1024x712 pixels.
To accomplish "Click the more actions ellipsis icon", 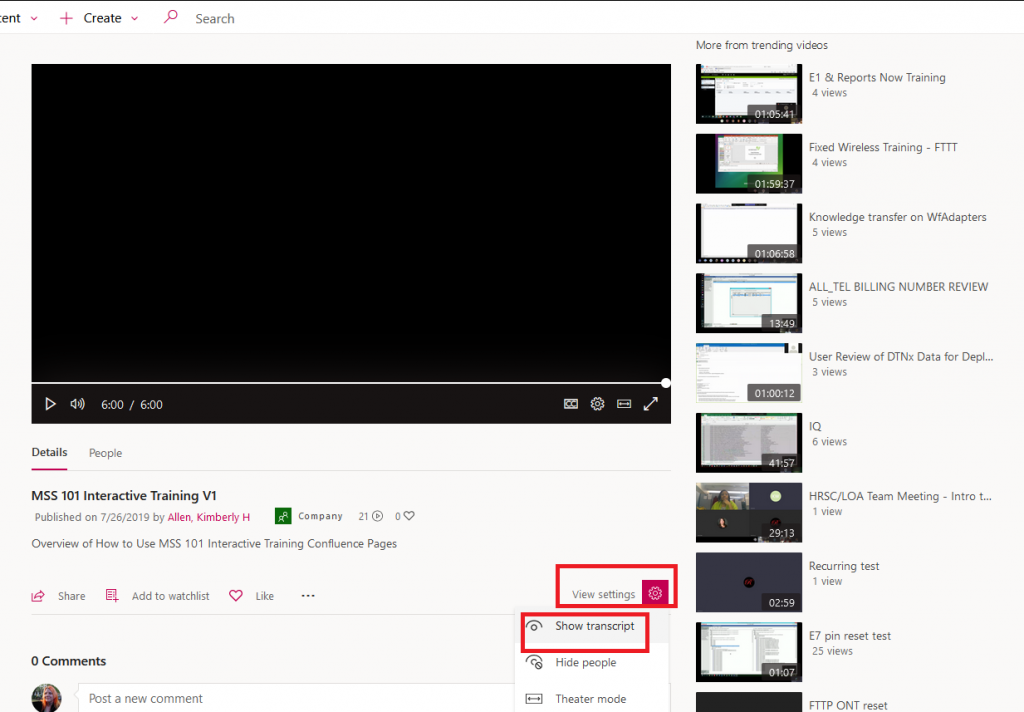I will (x=307, y=595).
